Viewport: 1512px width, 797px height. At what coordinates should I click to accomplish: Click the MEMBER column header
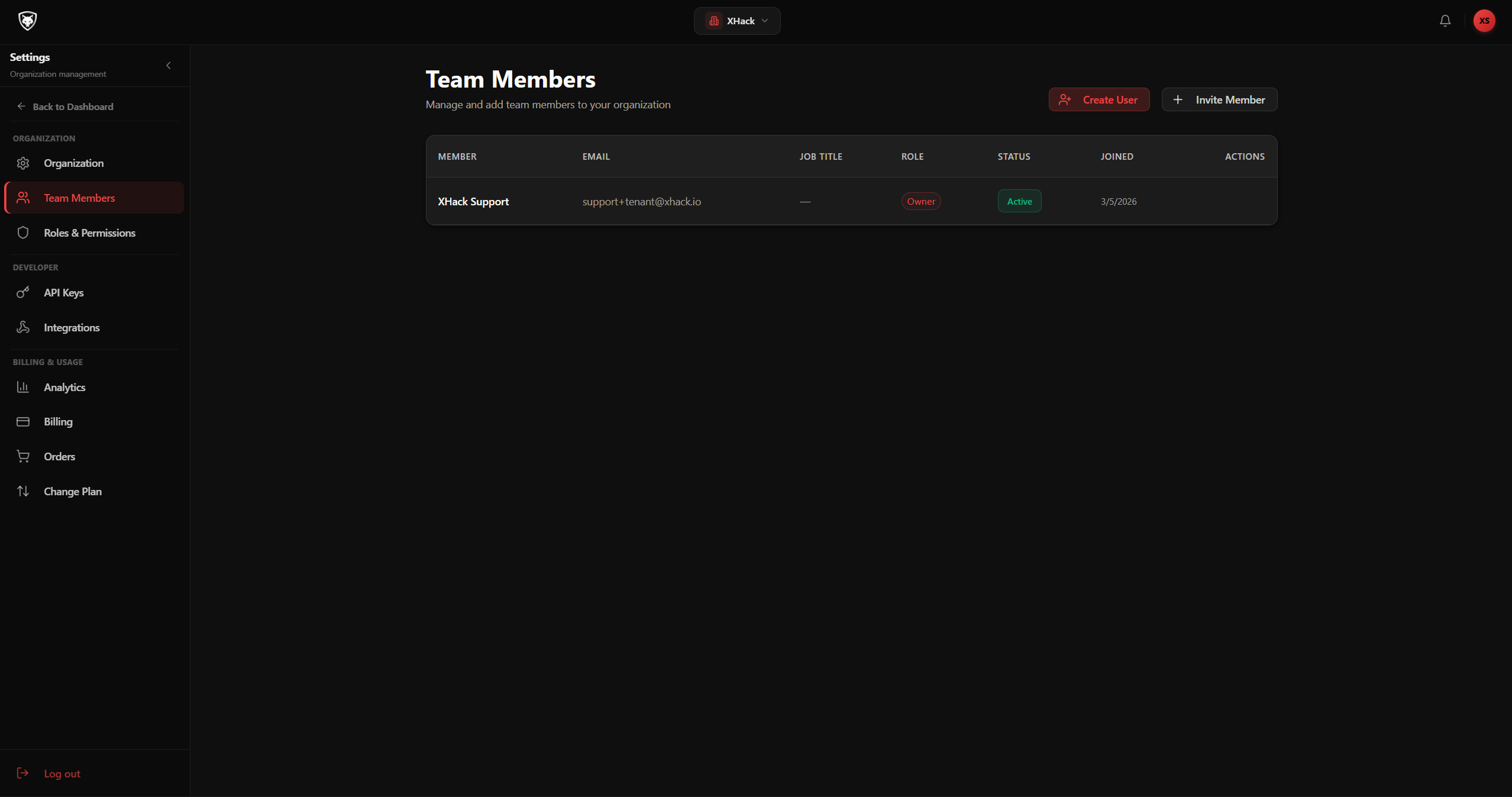pos(457,157)
